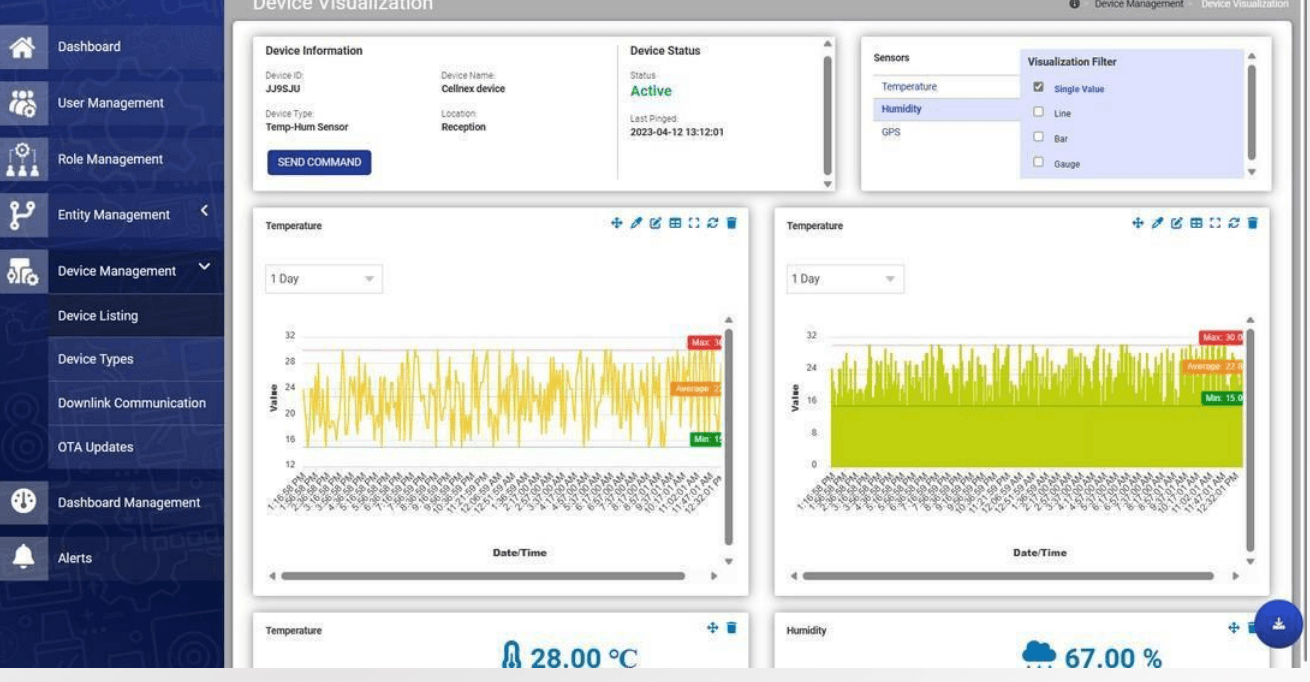This screenshot has height=682, width=1310.
Task: Check the Gauge visualization option
Action: [x=1038, y=163]
